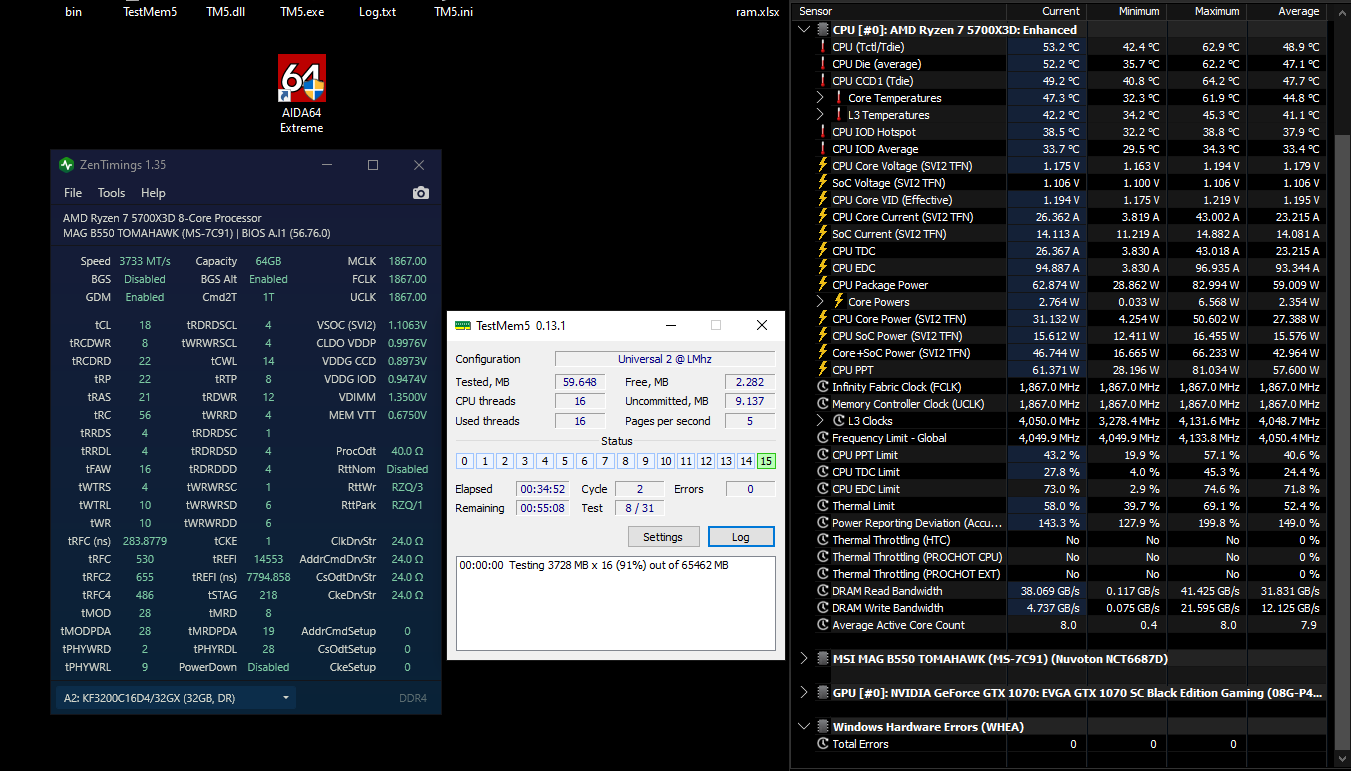Click TestMem5 status box number 0
The image size is (1351, 771).
pos(465,461)
